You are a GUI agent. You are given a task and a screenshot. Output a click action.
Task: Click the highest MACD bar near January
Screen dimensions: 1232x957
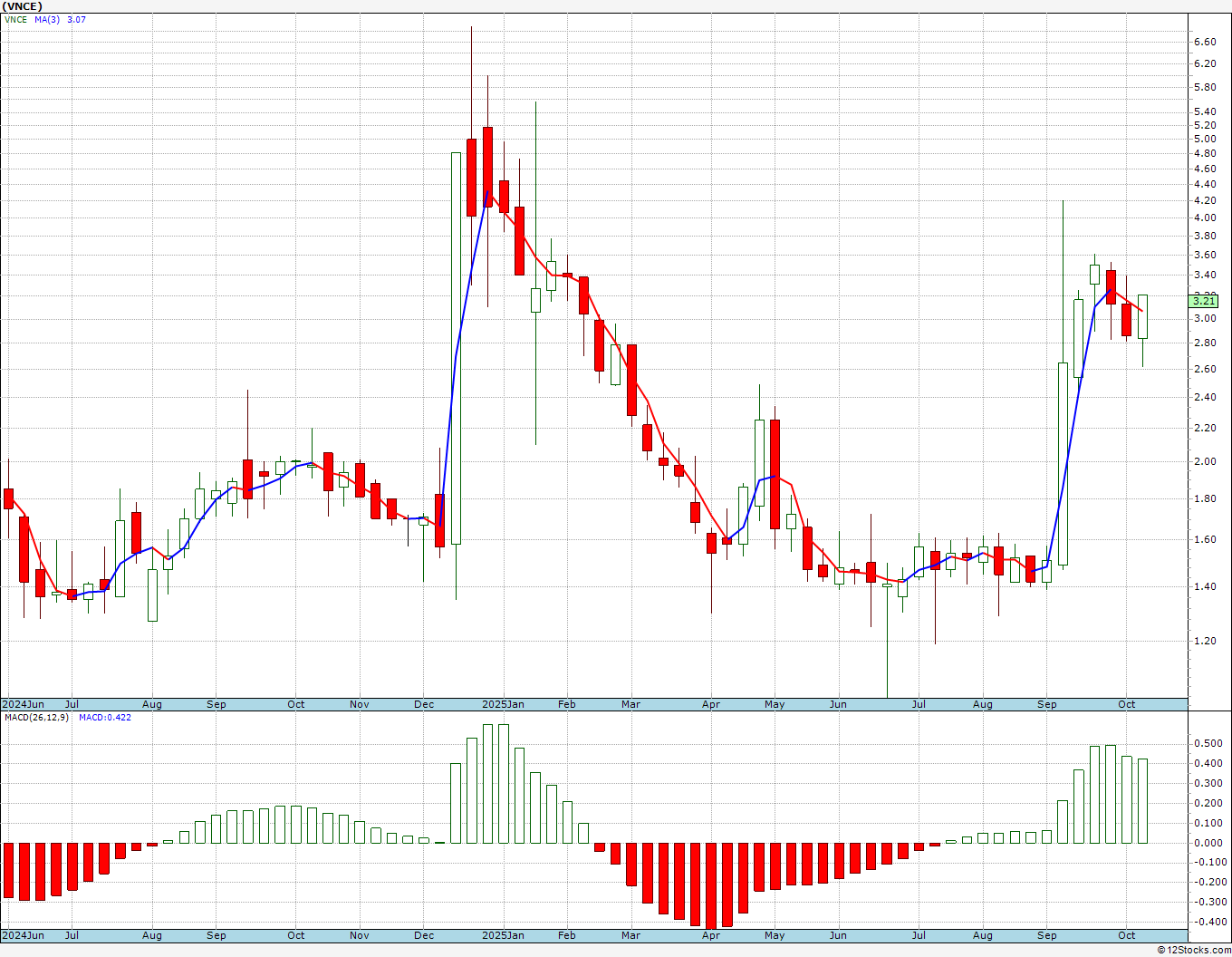point(488,783)
